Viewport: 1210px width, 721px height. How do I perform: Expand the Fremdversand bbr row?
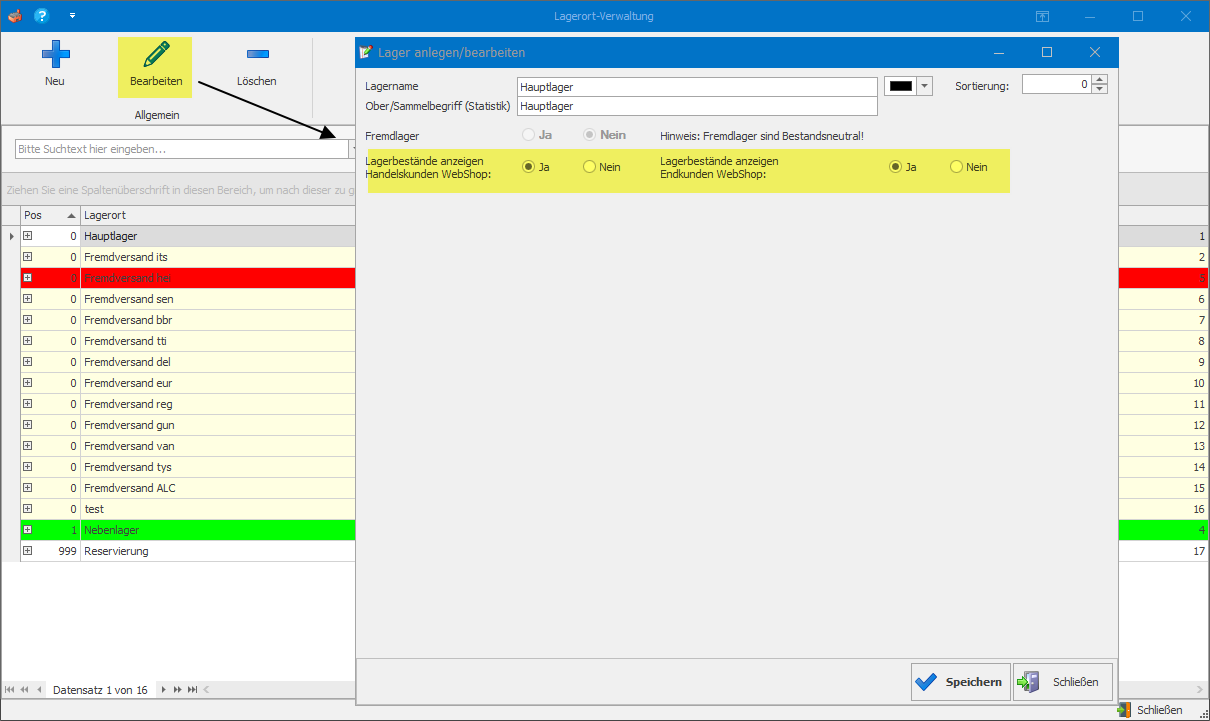28,320
